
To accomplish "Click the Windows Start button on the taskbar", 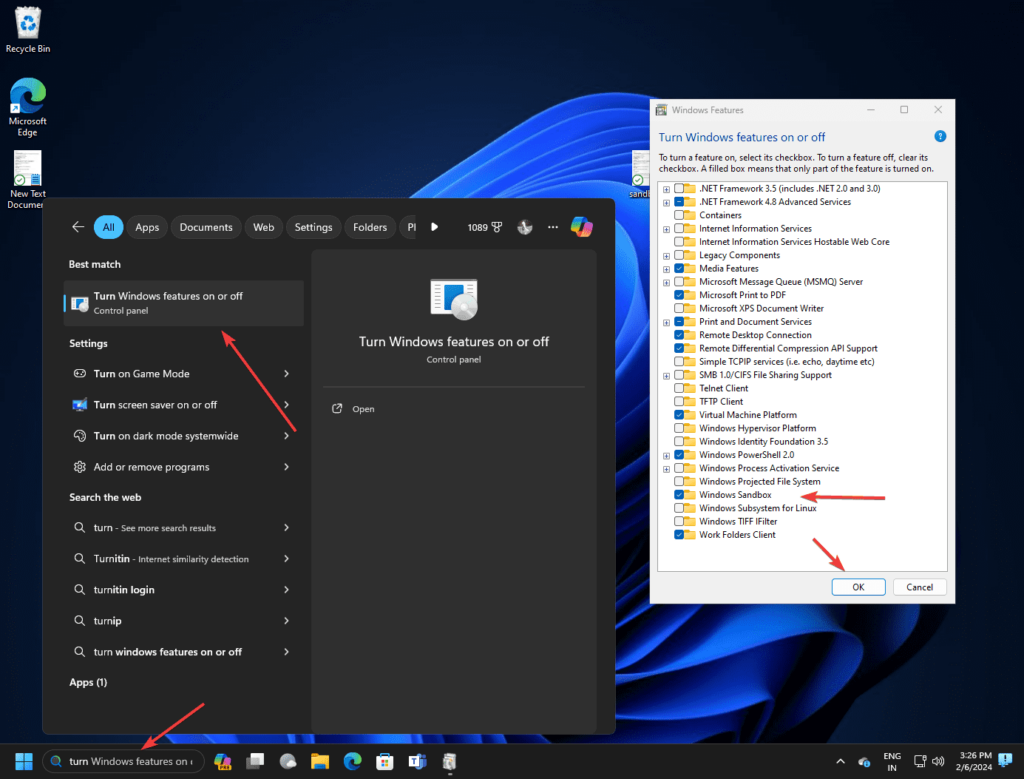I will (24, 761).
